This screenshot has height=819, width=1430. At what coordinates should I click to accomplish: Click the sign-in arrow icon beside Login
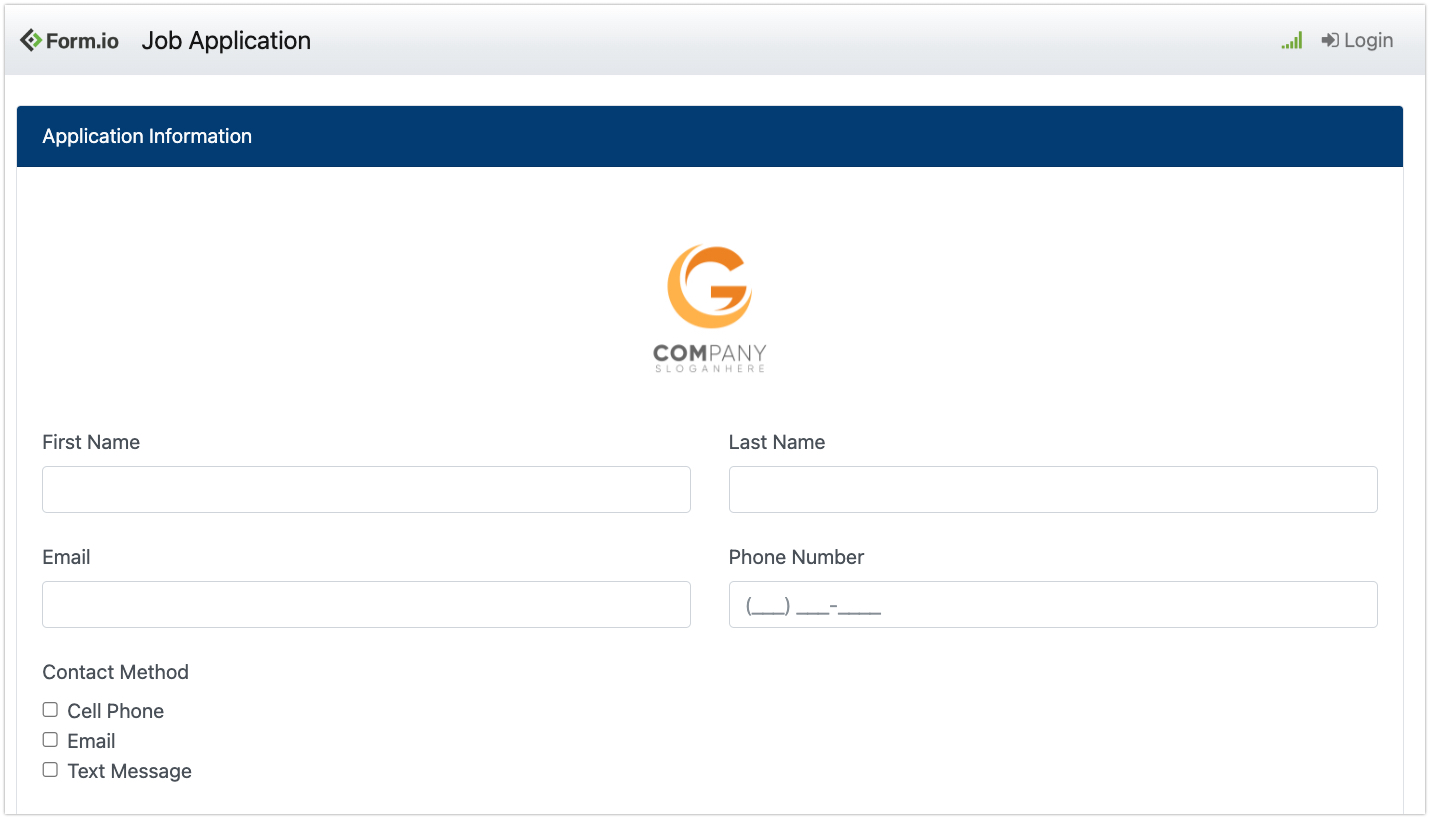[1330, 40]
